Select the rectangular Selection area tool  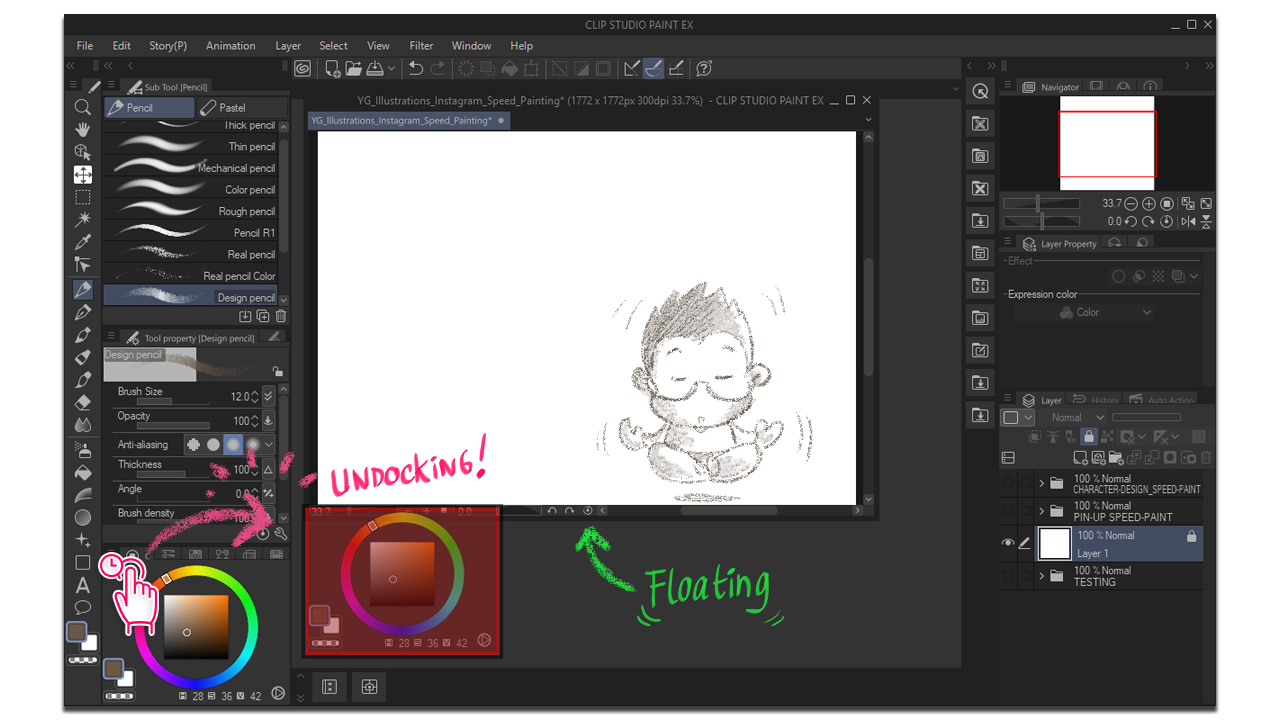tap(83, 197)
